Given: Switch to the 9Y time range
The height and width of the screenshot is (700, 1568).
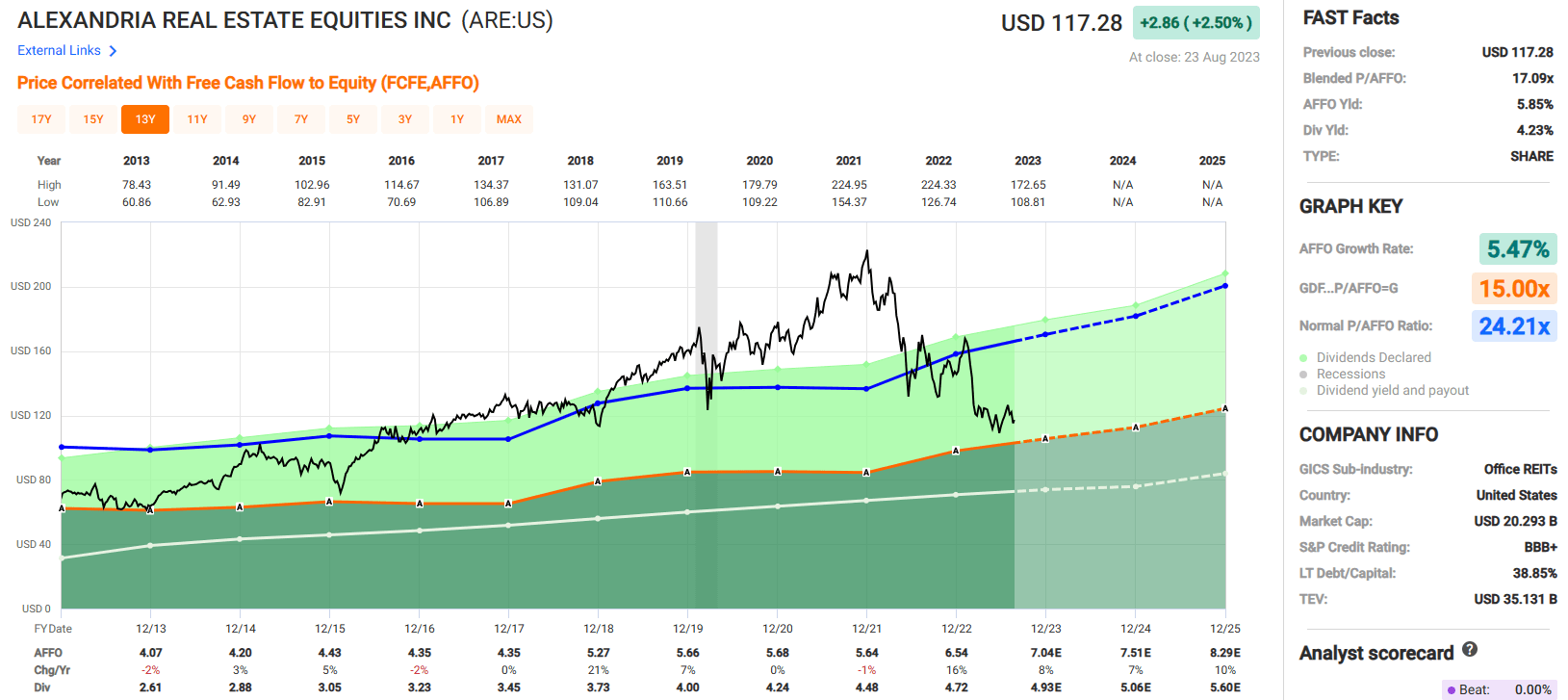Looking at the screenshot, I should 249,119.
